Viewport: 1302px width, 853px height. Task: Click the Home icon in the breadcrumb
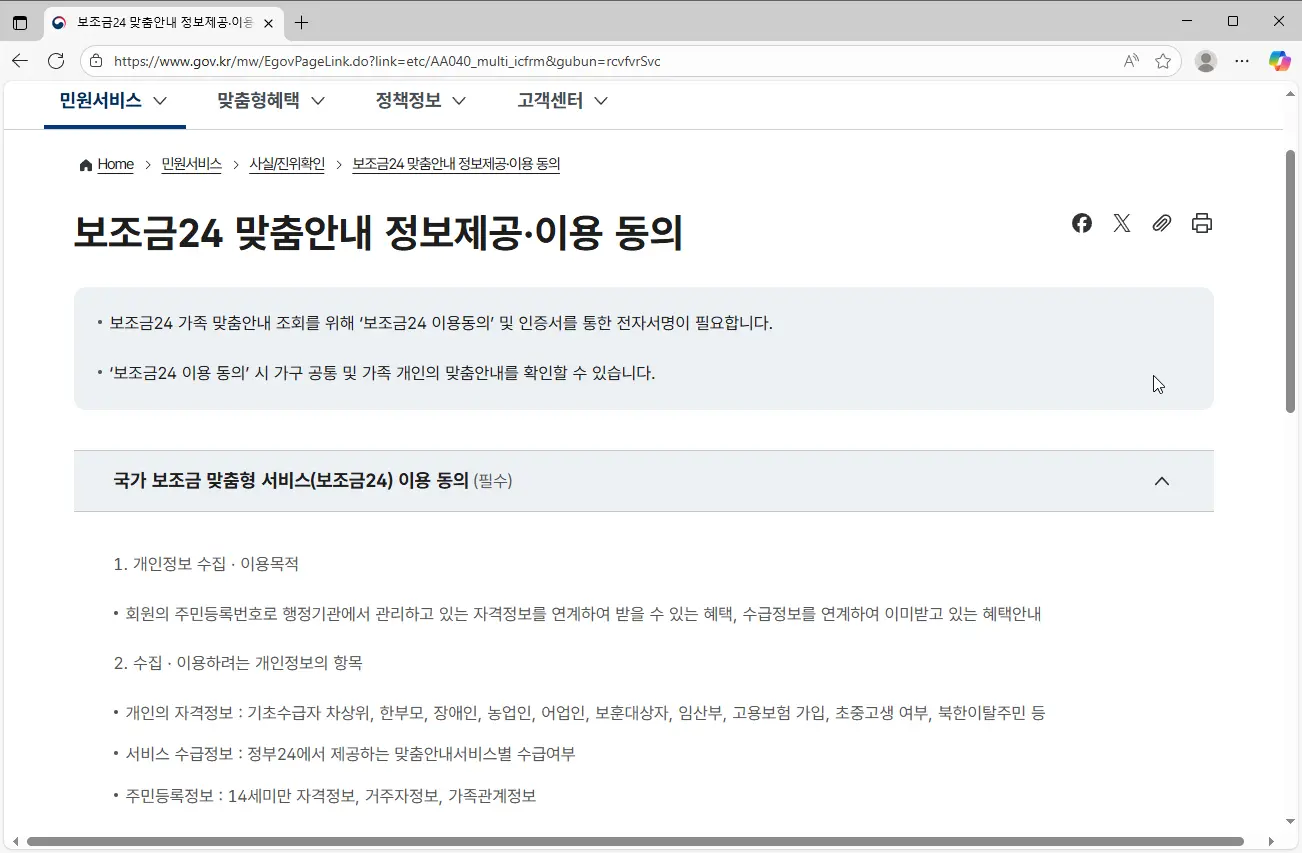tap(85, 164)
